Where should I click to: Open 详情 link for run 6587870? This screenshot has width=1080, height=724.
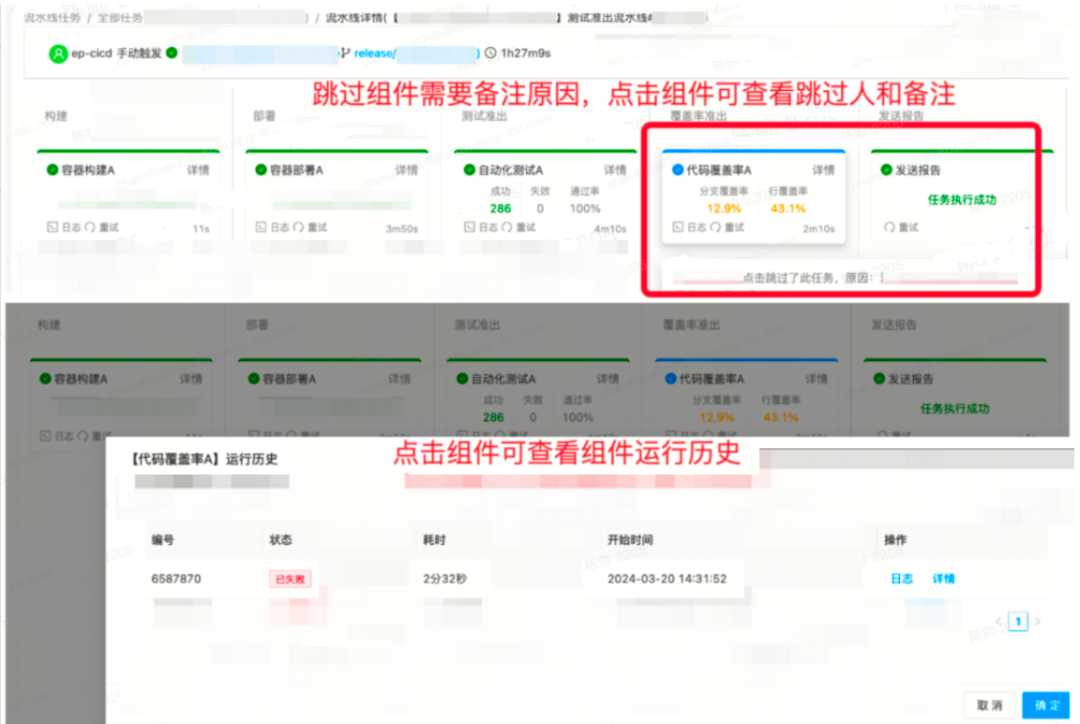(944, 579)
